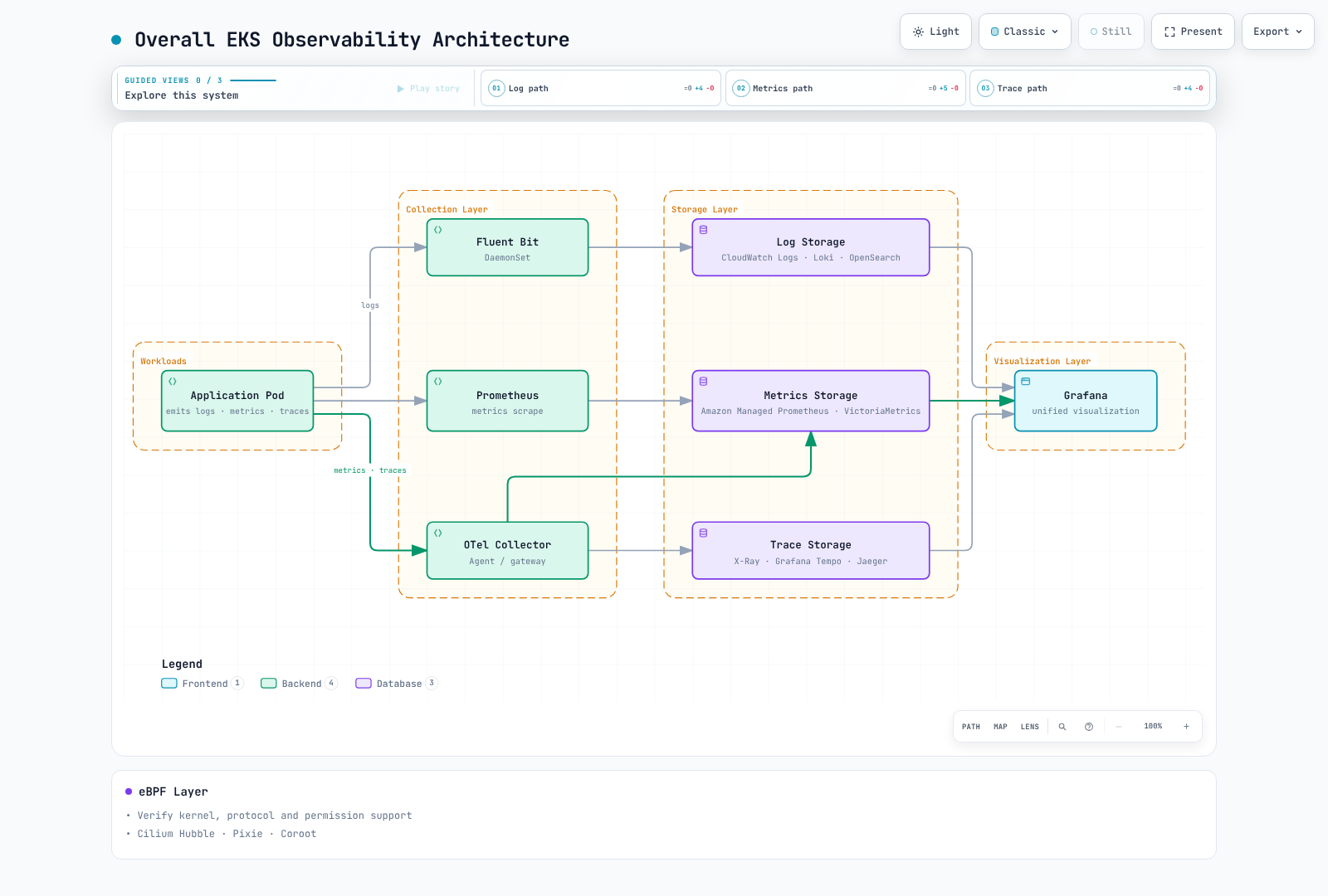Click 'Cilium Hubble · Pixie · Coroot' text

coord(227,834)
